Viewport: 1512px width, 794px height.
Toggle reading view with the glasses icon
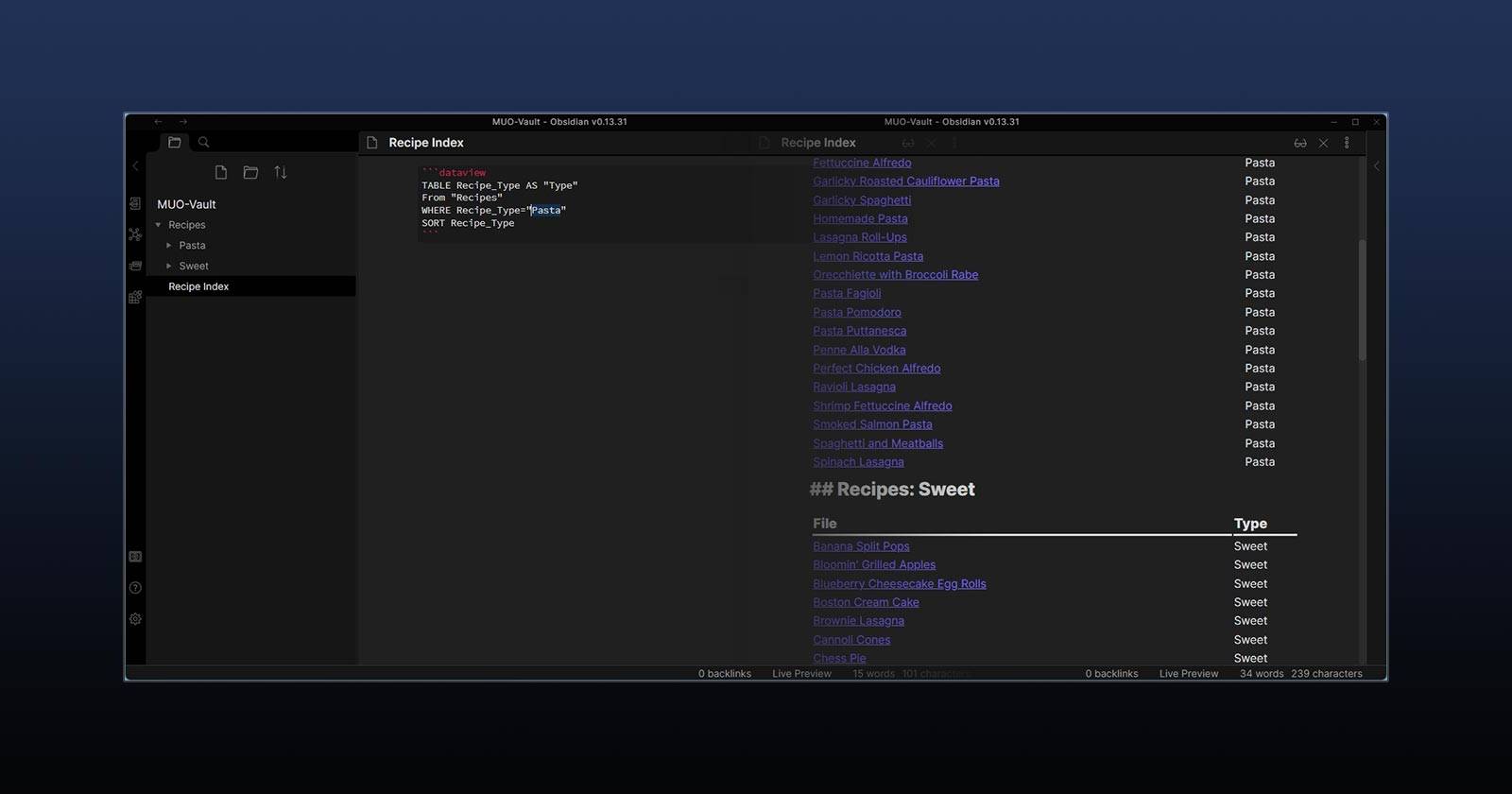[1300, 143]
